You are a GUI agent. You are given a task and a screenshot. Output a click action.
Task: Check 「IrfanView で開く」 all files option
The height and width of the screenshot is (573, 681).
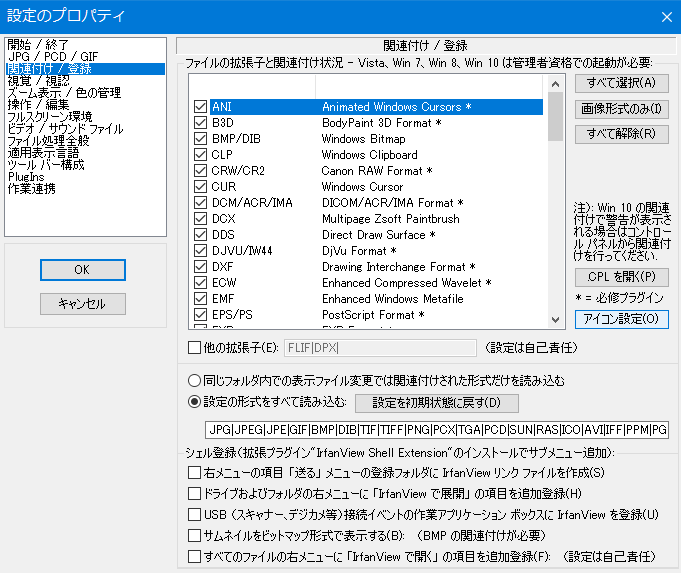194,556
